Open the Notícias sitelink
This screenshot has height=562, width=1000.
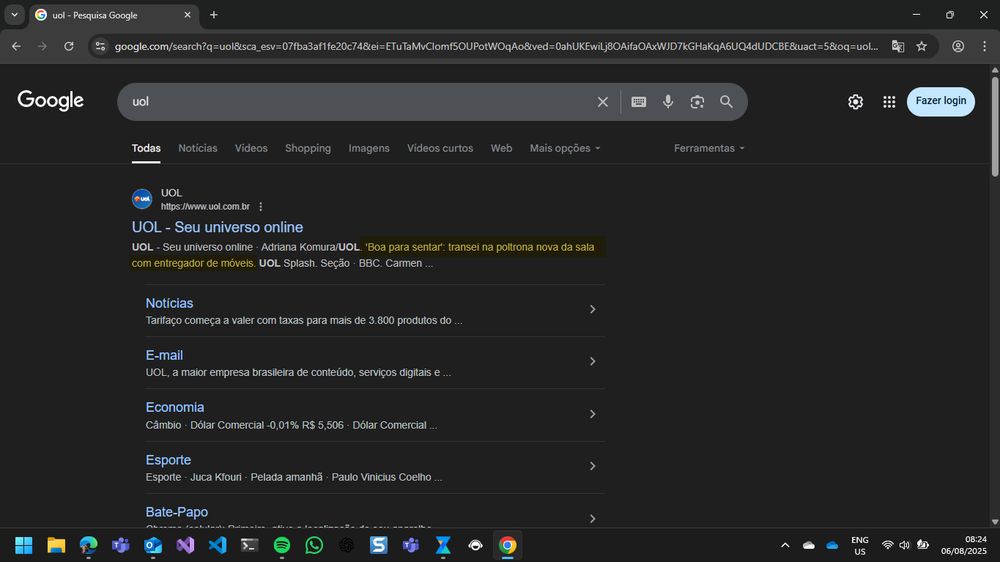169,303
